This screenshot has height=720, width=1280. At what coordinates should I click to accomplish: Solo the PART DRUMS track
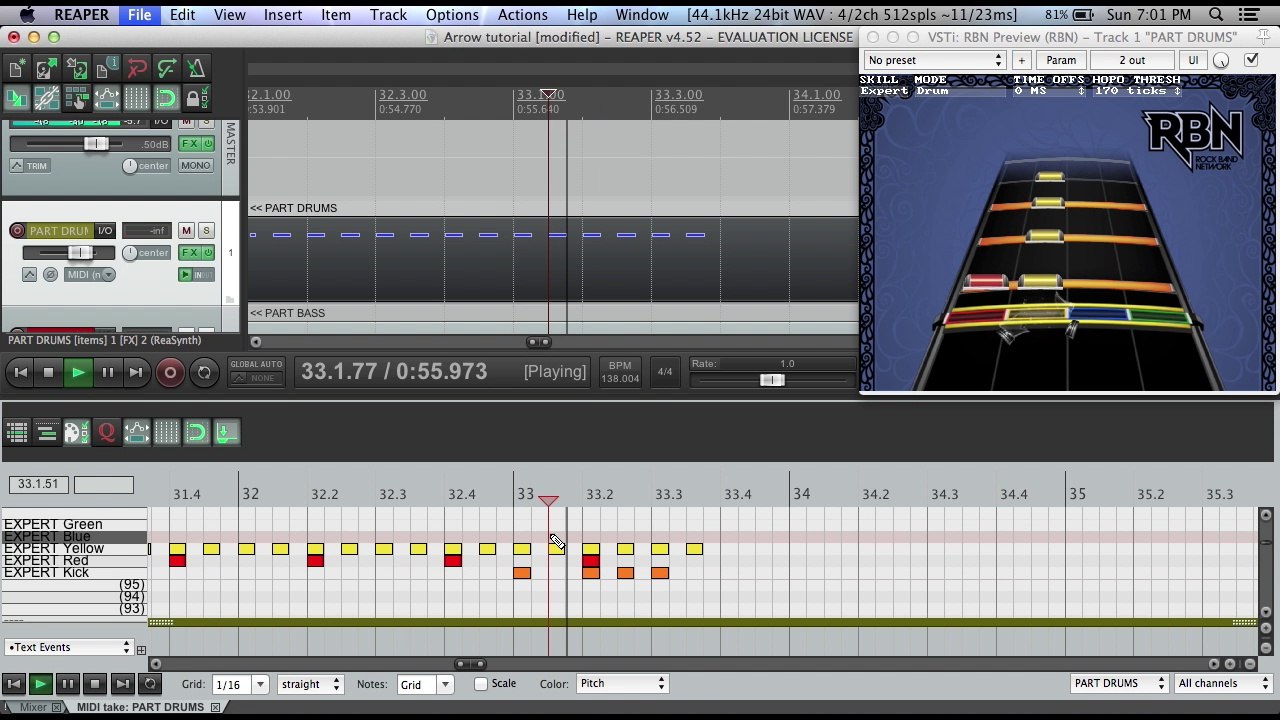[206, 231]
